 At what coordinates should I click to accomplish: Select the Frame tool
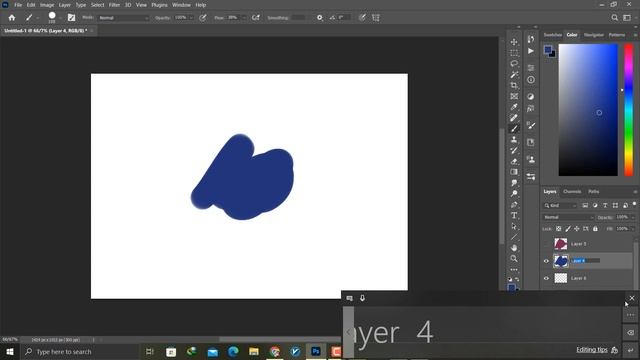[514, 96]
